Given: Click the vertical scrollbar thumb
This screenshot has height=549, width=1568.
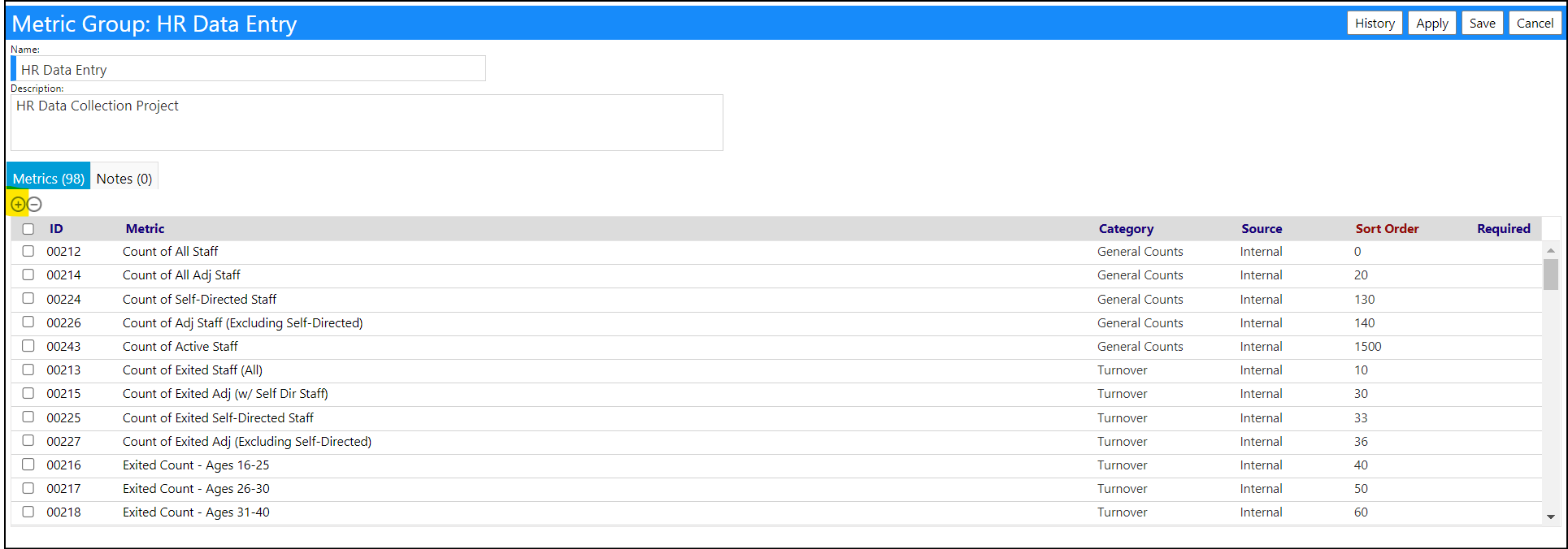Looking at the screenshot, I should click(1551, 274).
